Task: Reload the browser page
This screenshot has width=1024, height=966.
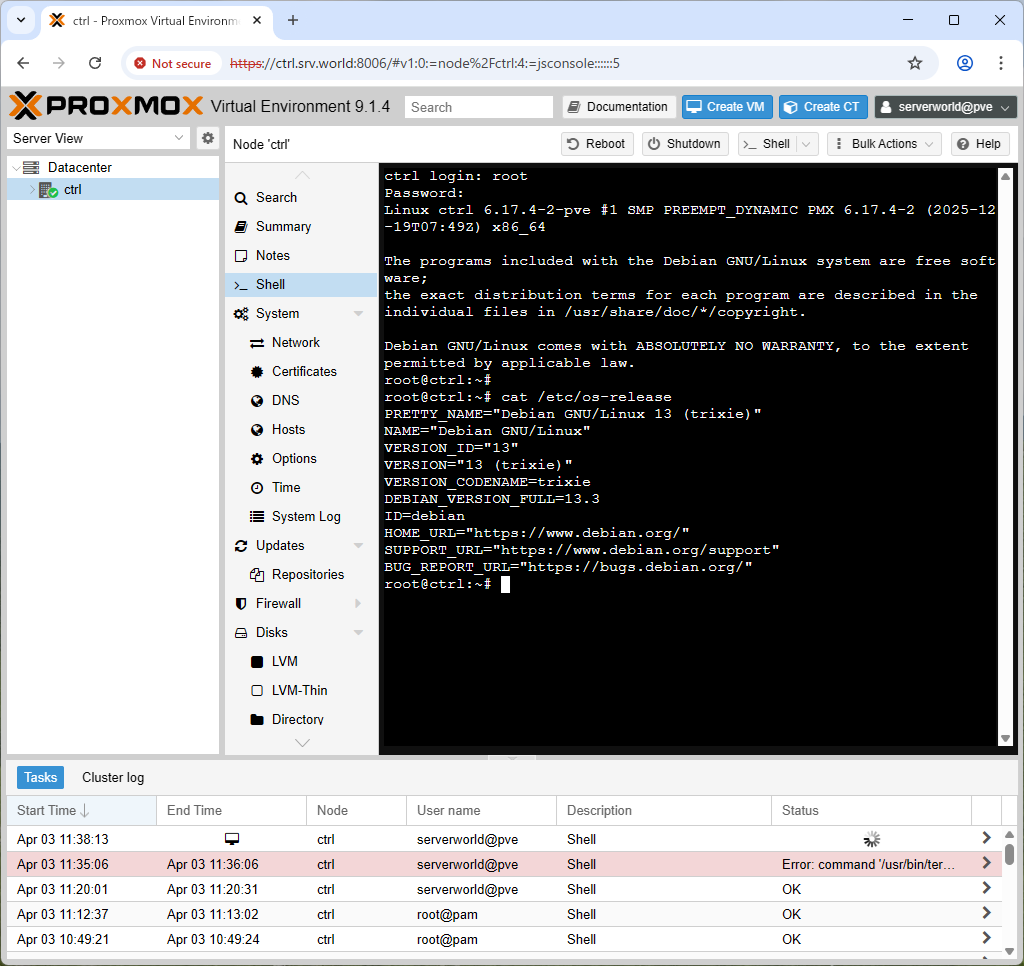Action: coord(95,63)
